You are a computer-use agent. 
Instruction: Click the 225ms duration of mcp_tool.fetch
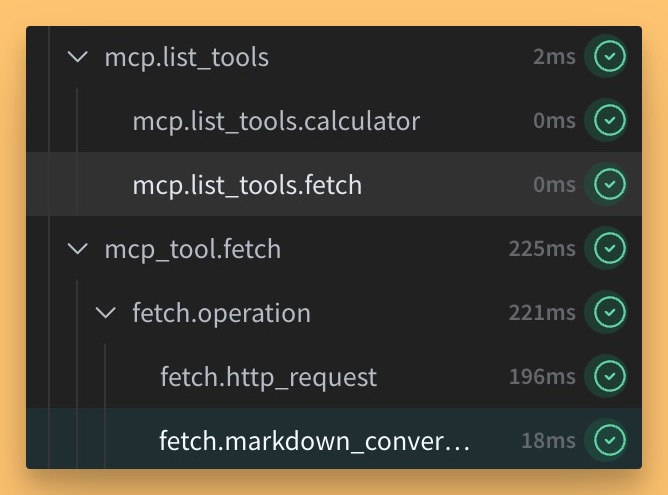coord(542,248)
